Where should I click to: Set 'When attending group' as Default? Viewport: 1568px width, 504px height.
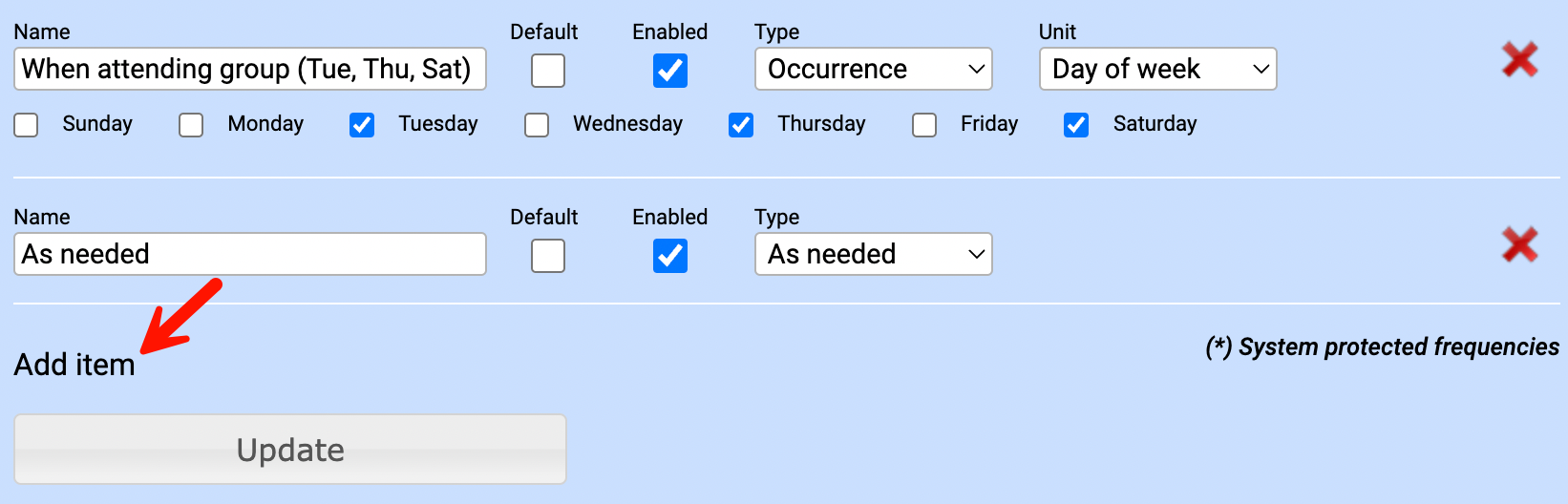pyautogui.click(x=548, y=71)
